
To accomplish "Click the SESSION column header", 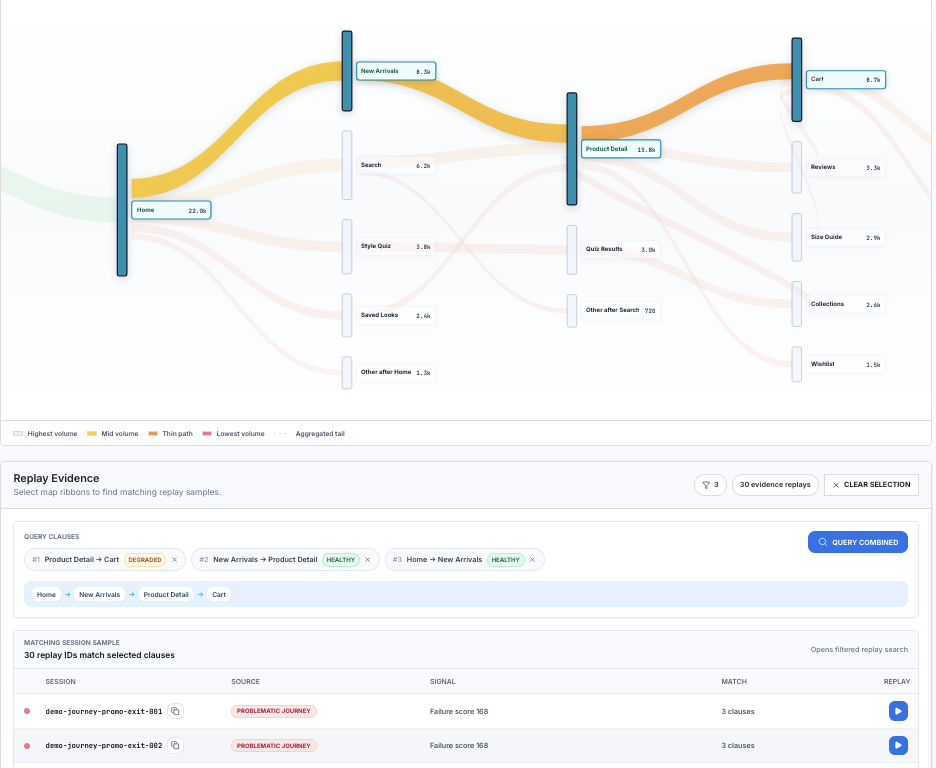I will click(60, 681).
